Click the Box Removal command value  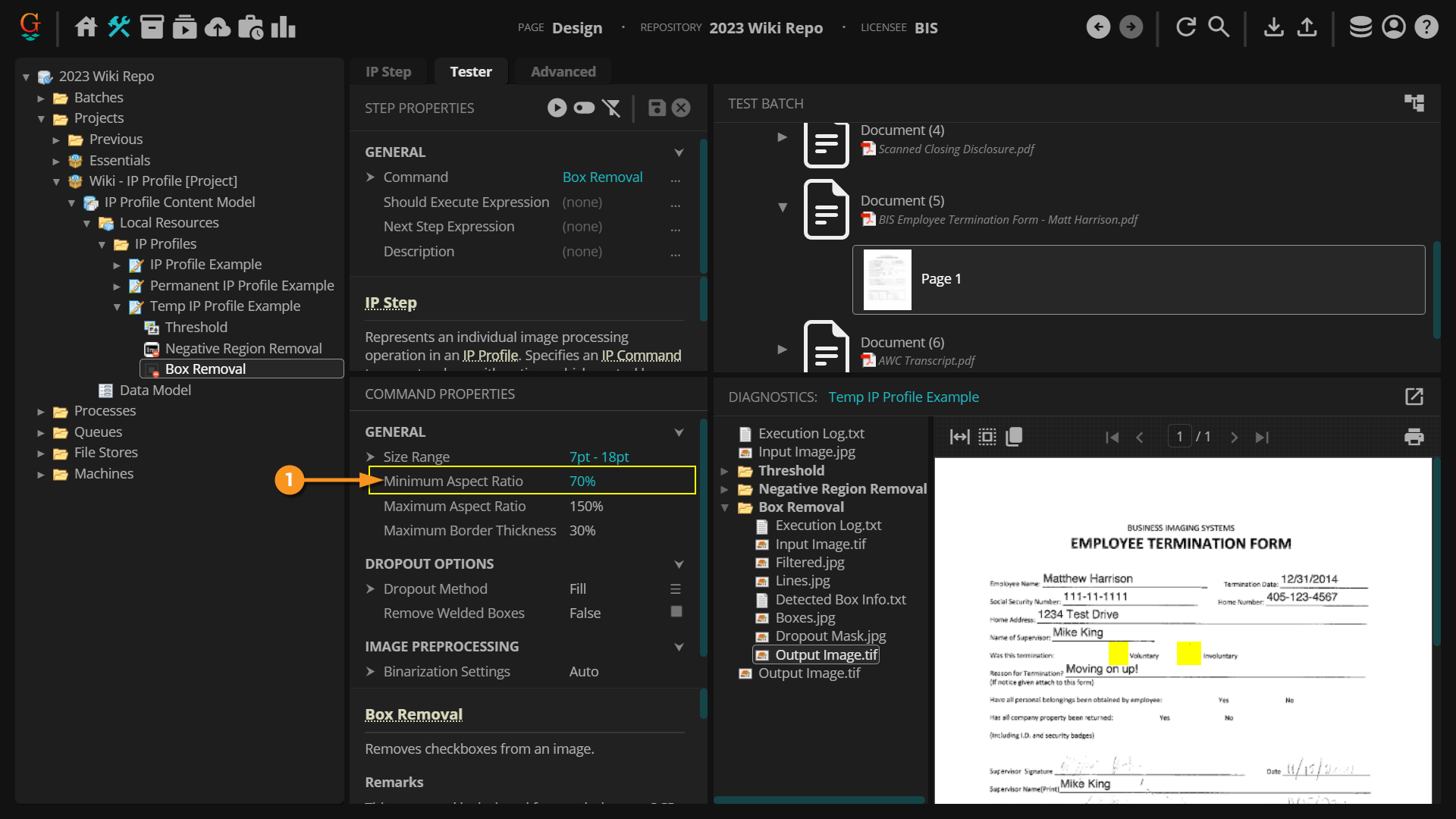pos(602,177)
